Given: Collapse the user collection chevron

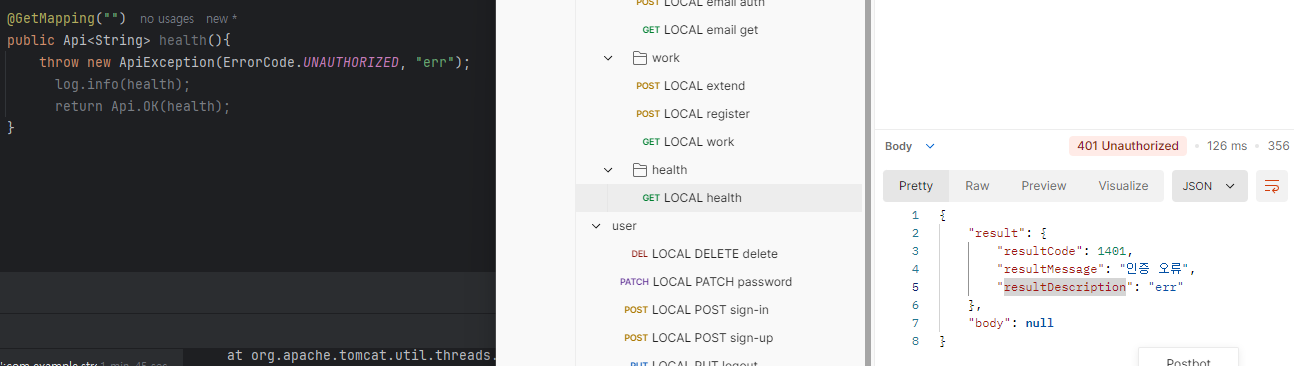Looking at the screenshot, I should coord(596,226).
